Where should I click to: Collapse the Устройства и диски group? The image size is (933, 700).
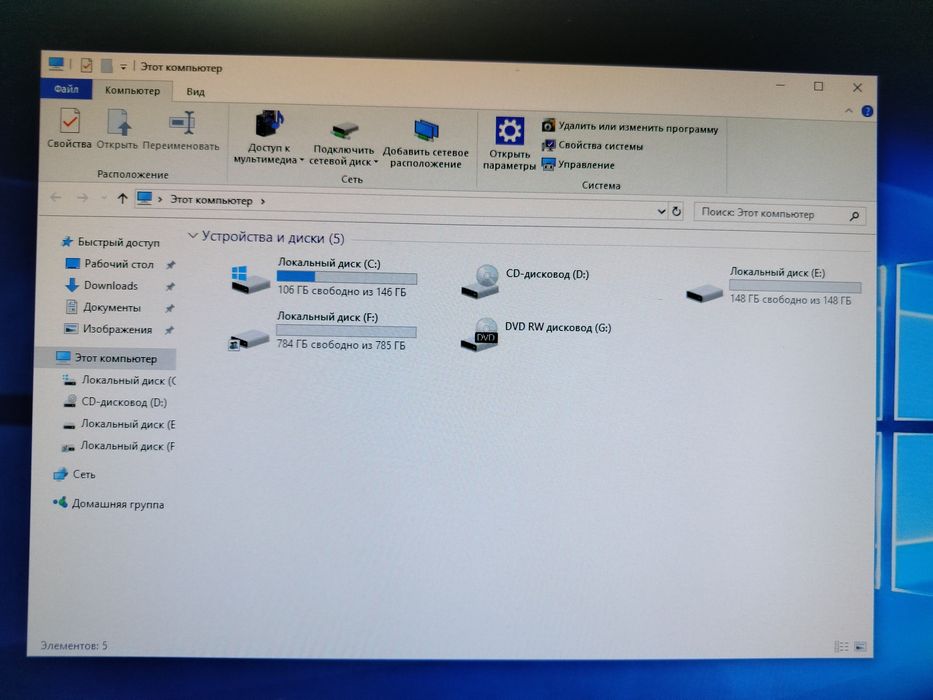click(192, 236)
